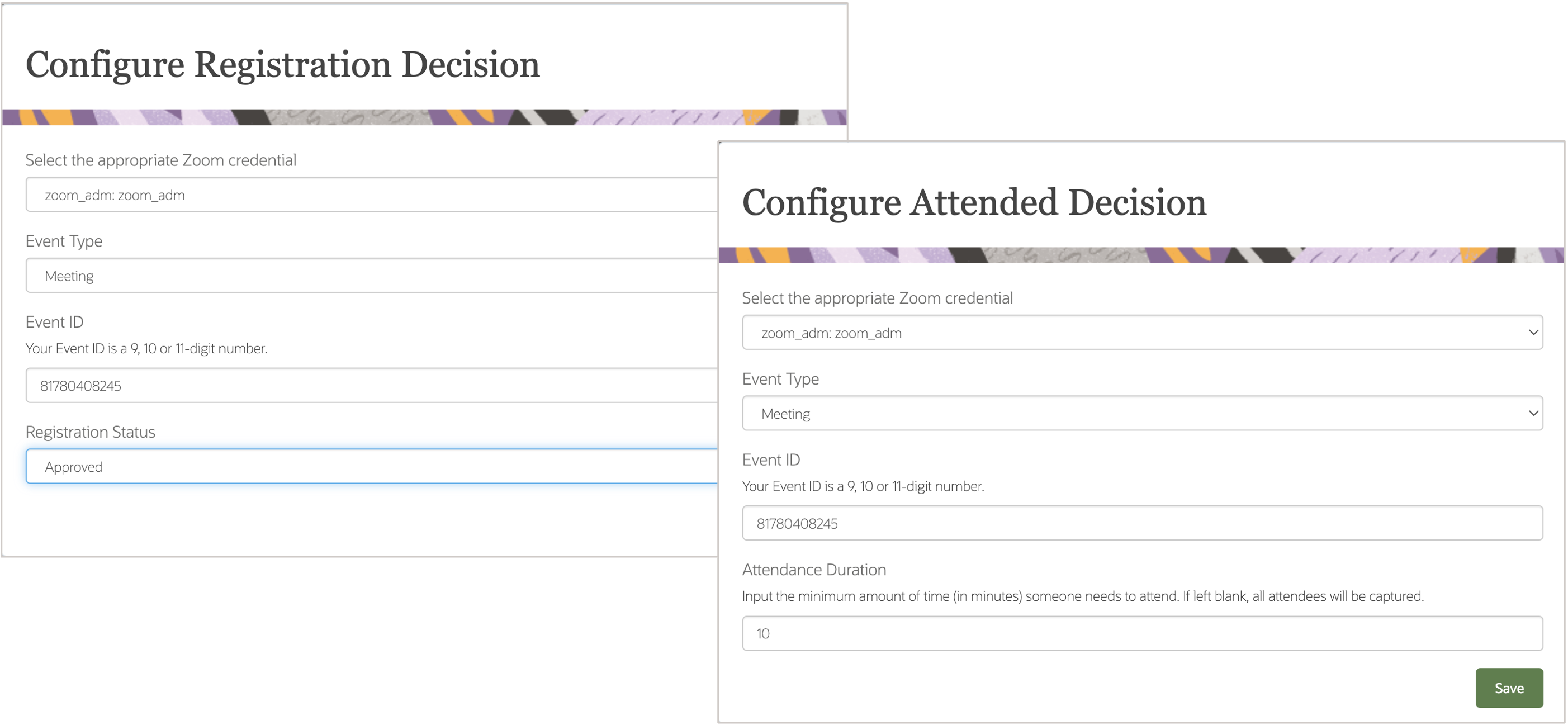Click the chevron beside zoom_adm credential
1568x725 pixels.
[x=1534, y=332]
